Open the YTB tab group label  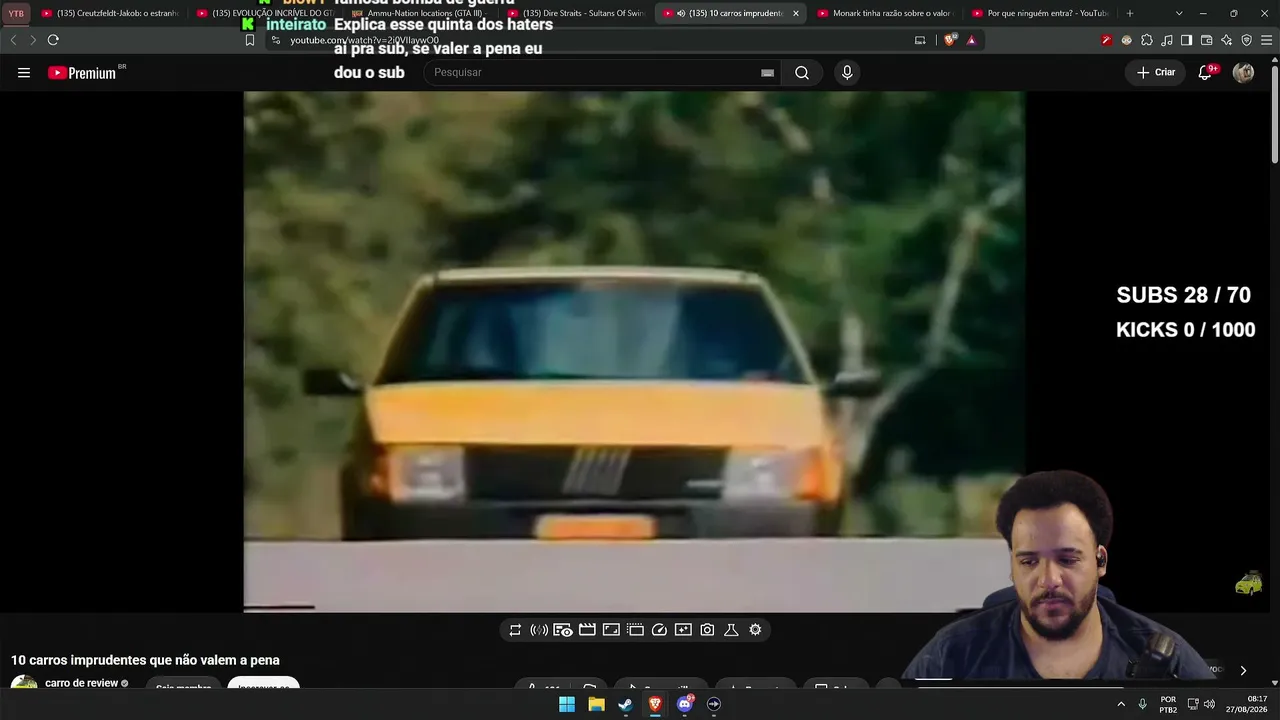click(16, 13)
